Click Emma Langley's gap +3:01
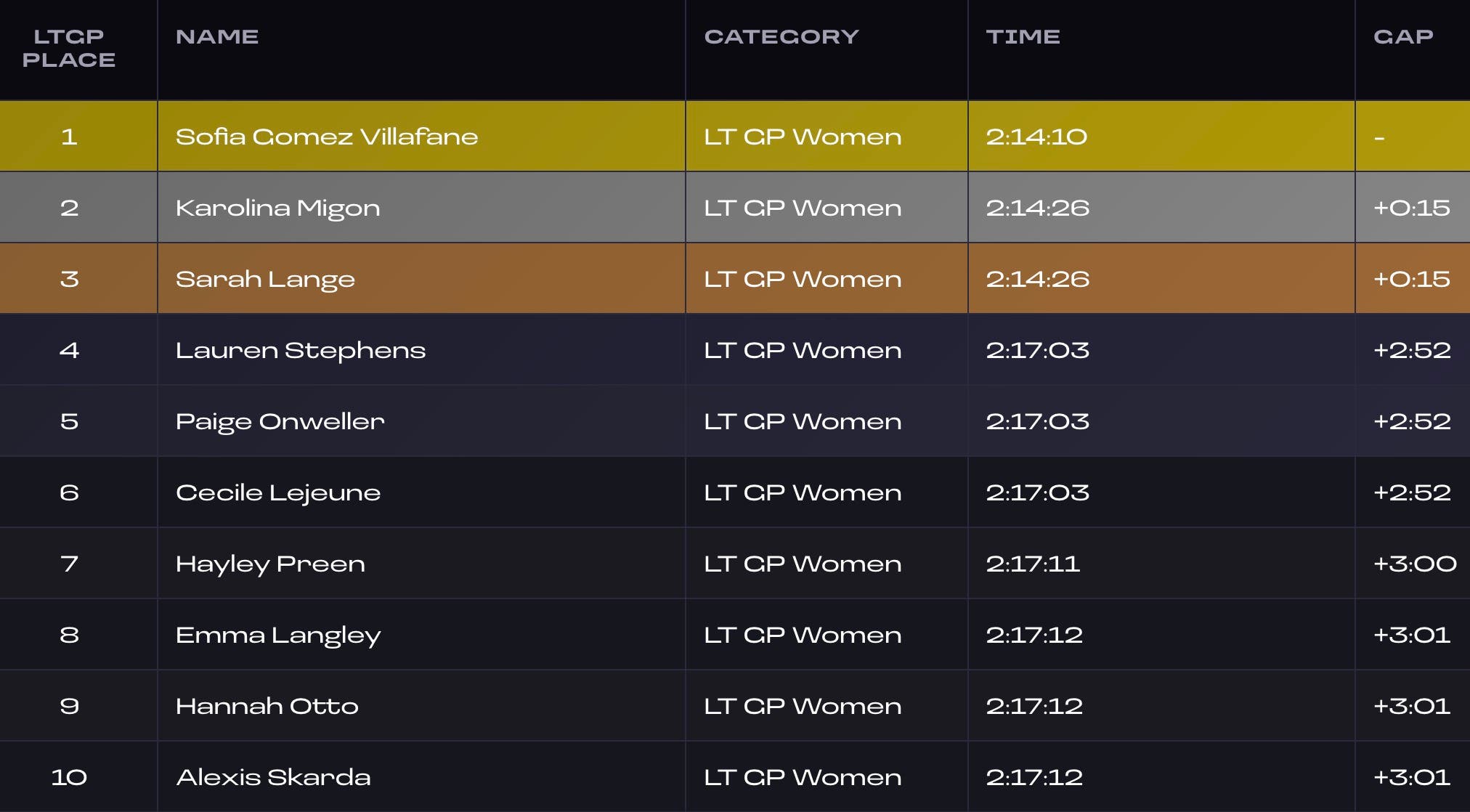1470x812 pixels. tap(1411, 635)
